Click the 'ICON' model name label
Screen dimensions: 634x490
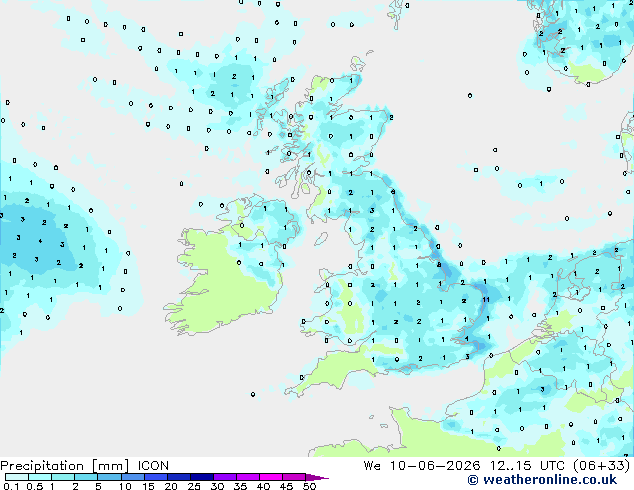point(153,466)
